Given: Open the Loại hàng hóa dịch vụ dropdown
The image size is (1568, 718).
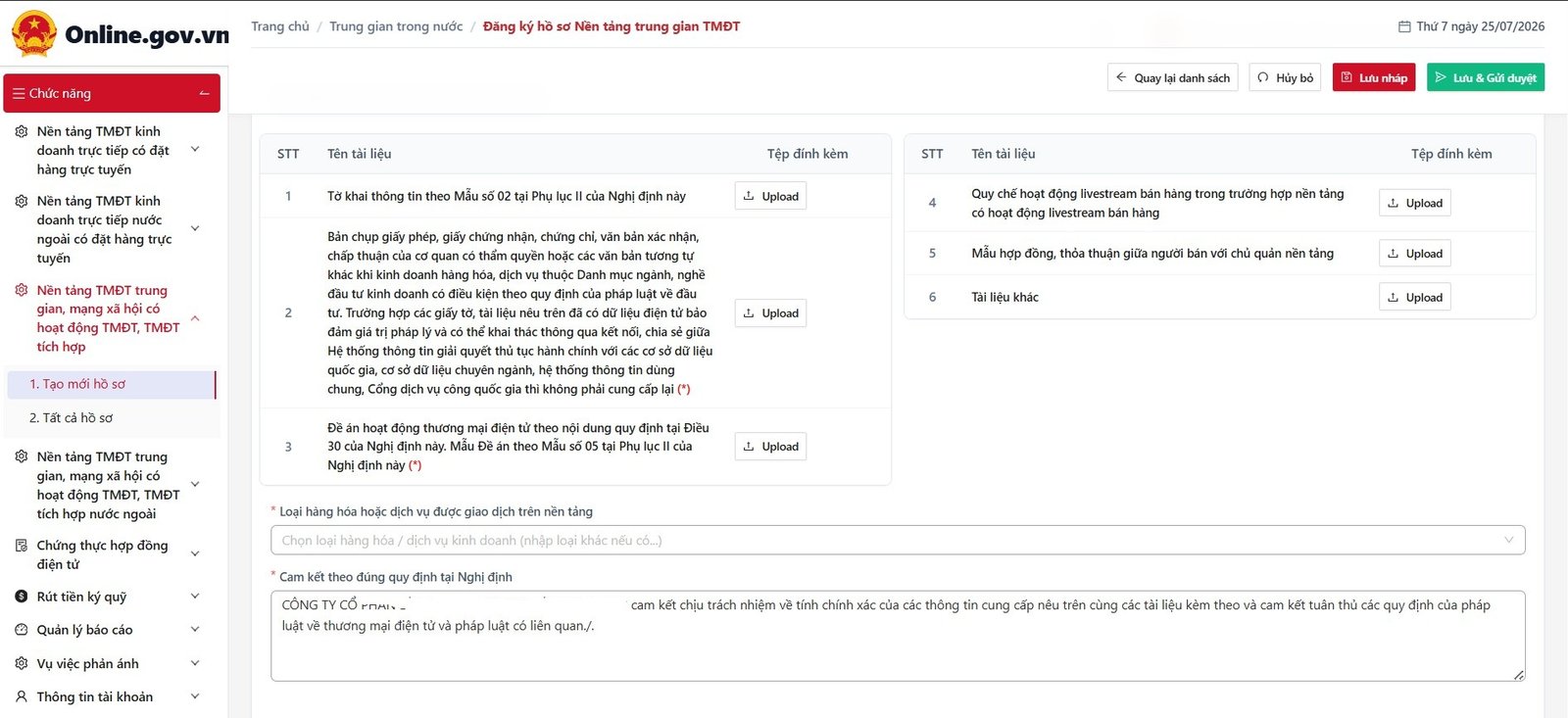Looking at the screenshot, I should [x=898, y=540].
